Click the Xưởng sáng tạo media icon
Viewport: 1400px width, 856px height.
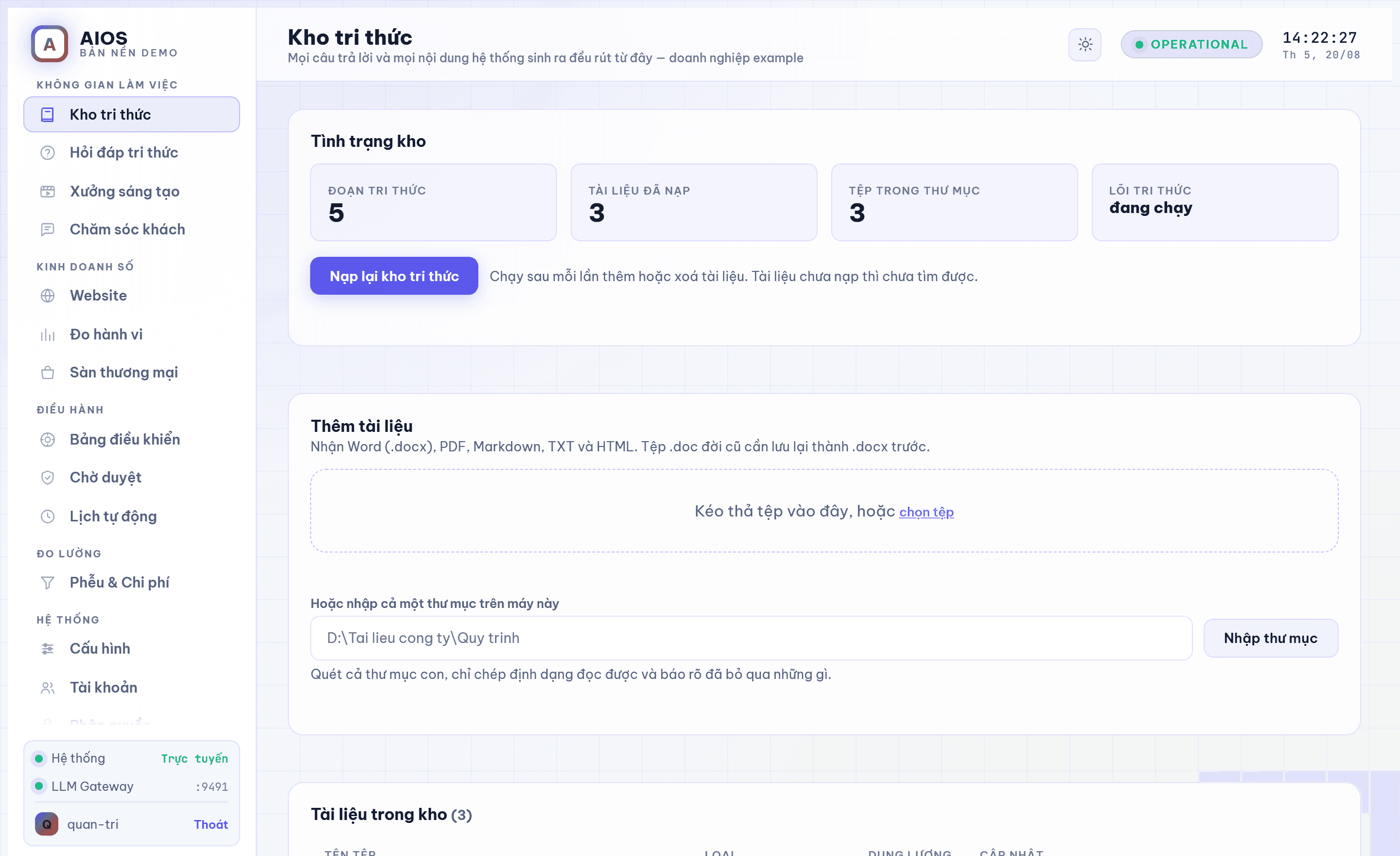pyautogui.click(x=48, y=192)
